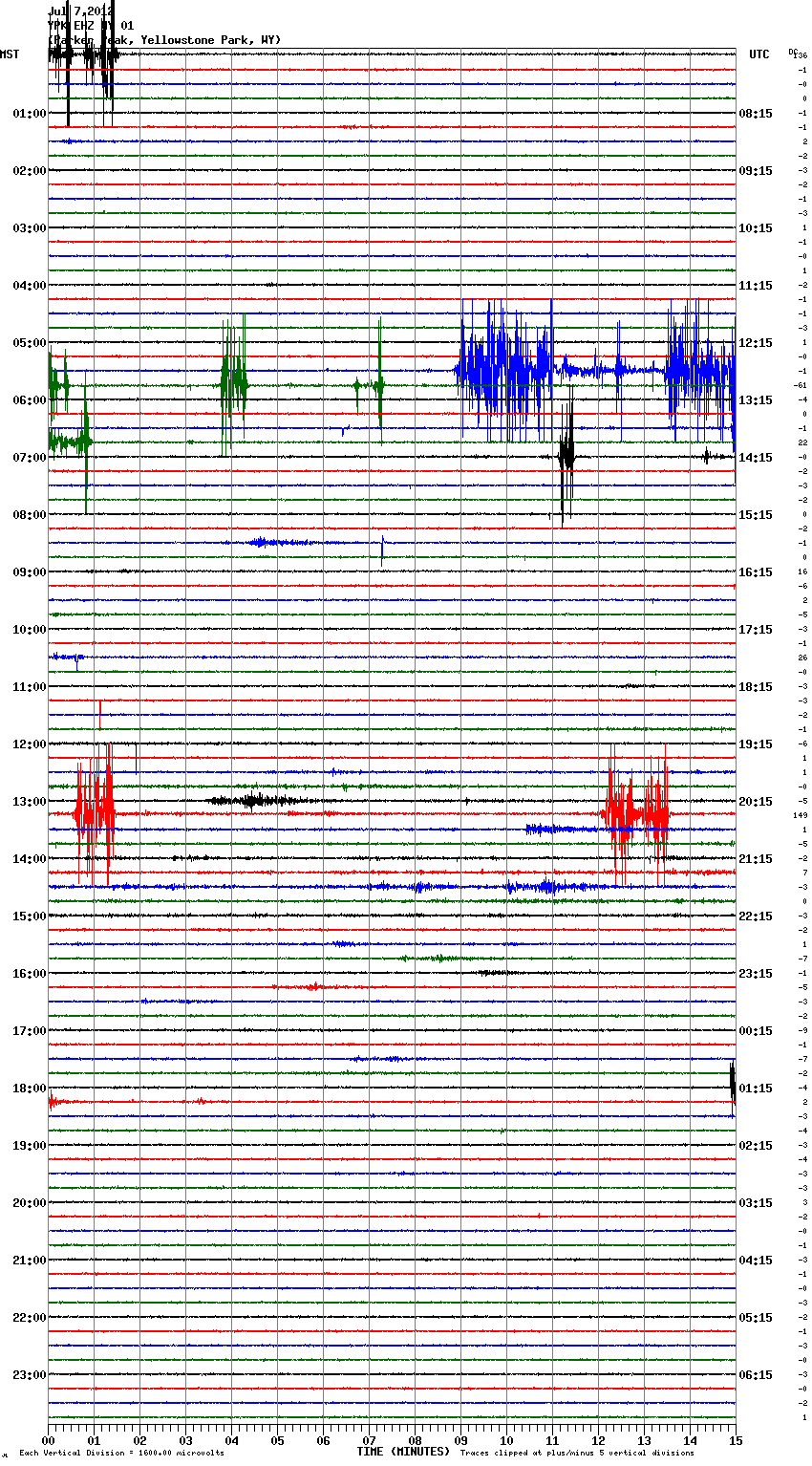Select the 20:00 MST row label
The image size is (812, 1466).
[30, 1203]
